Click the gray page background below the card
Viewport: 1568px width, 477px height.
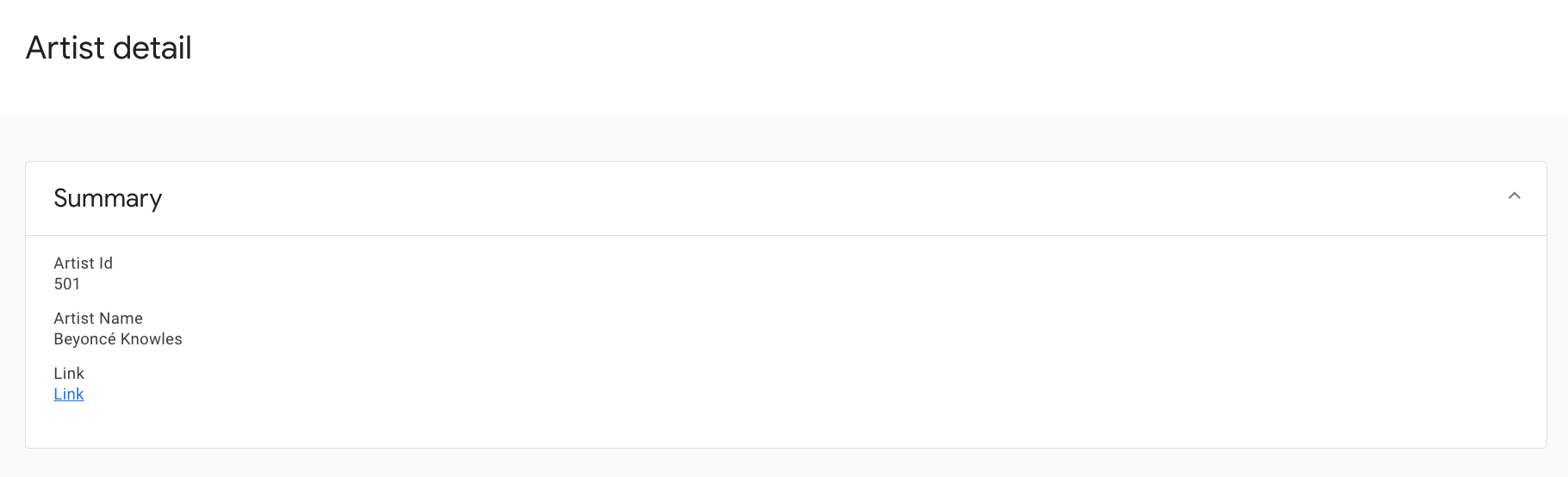775,463
